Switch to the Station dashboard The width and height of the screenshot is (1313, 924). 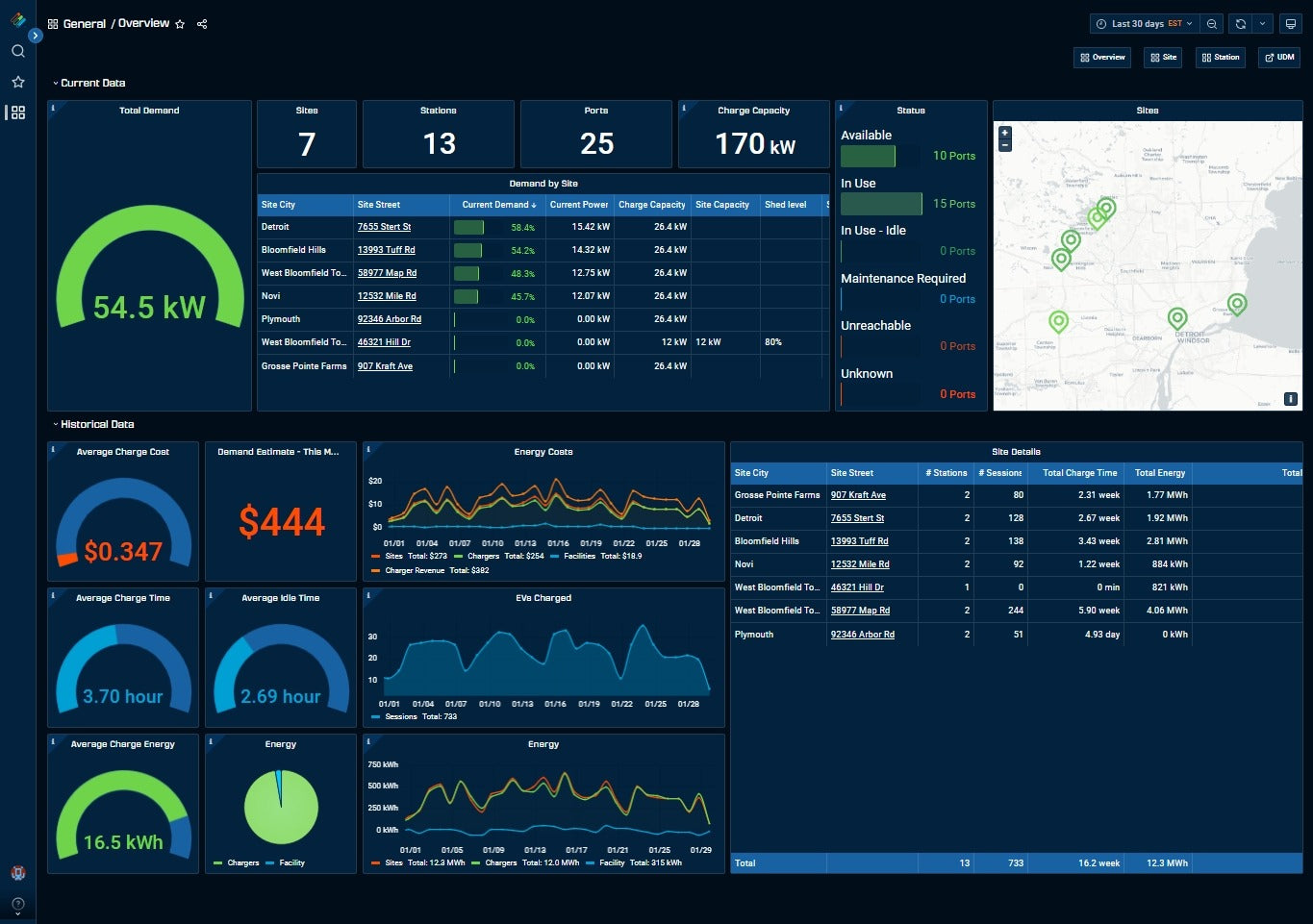[1220, 57]
